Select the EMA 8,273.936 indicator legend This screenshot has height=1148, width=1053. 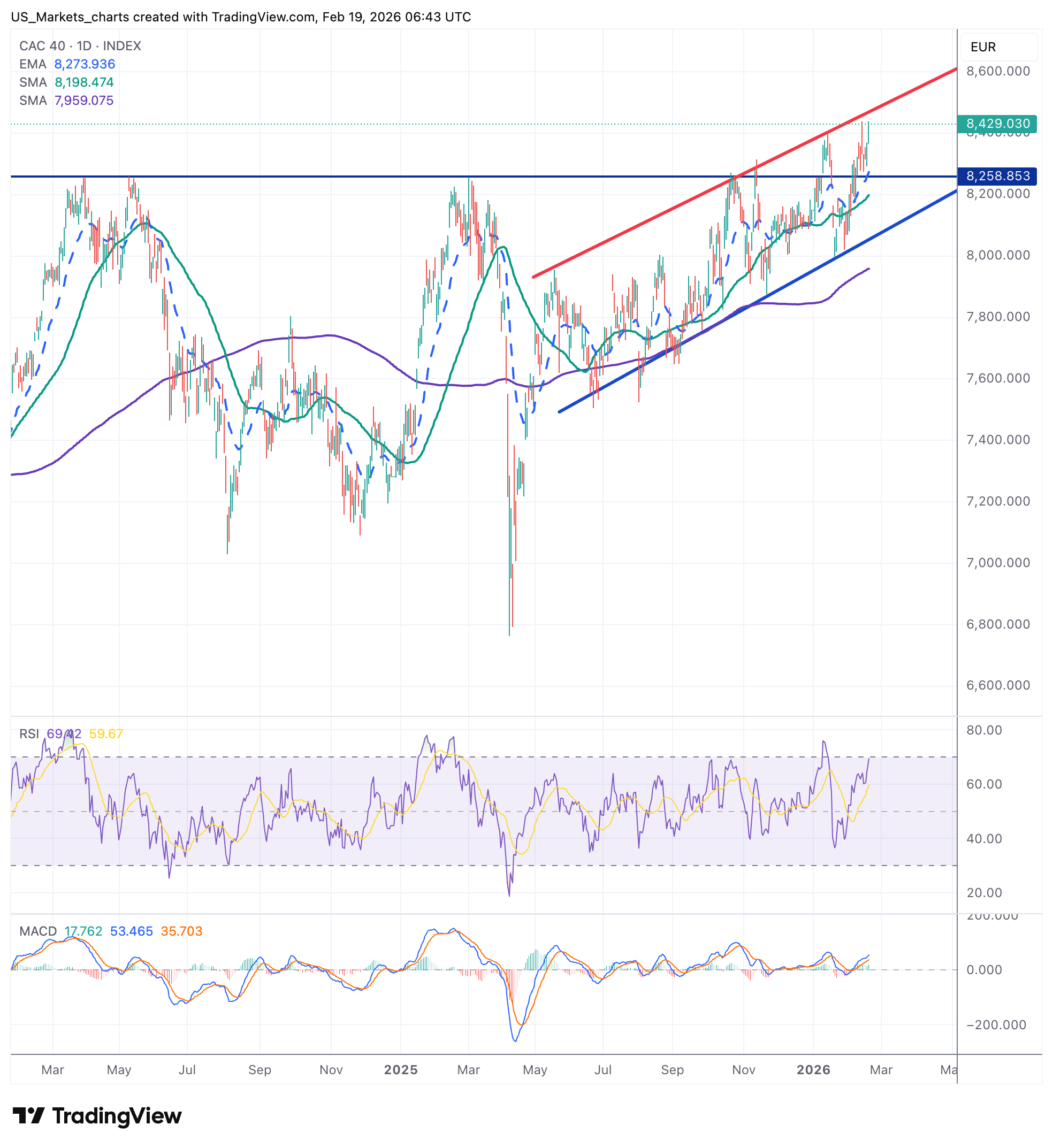[67, 64]
